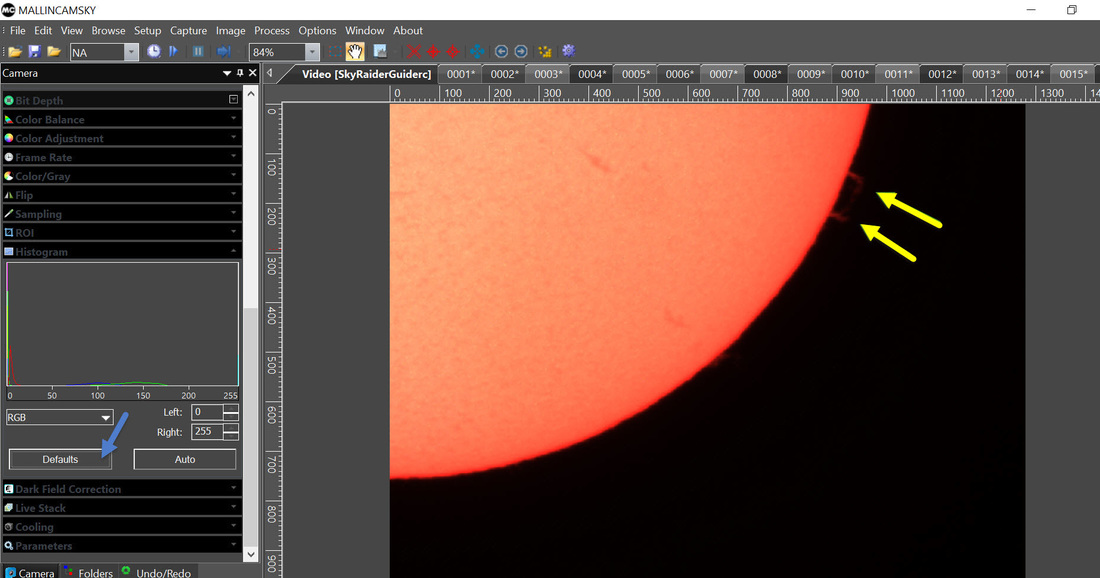Click the tab scroll left arrow

click(x=269, y=73)
